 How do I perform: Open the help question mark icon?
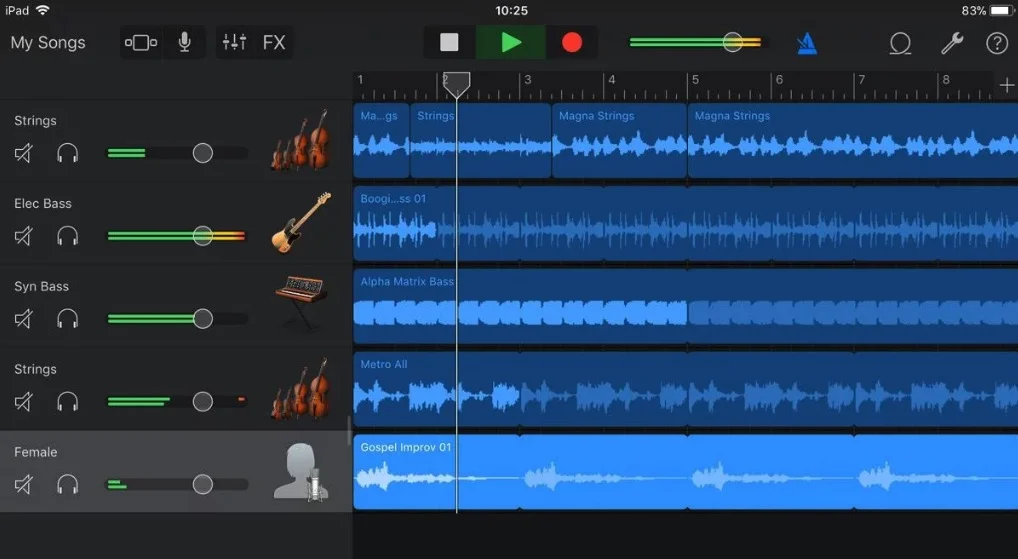coord(997,43)
